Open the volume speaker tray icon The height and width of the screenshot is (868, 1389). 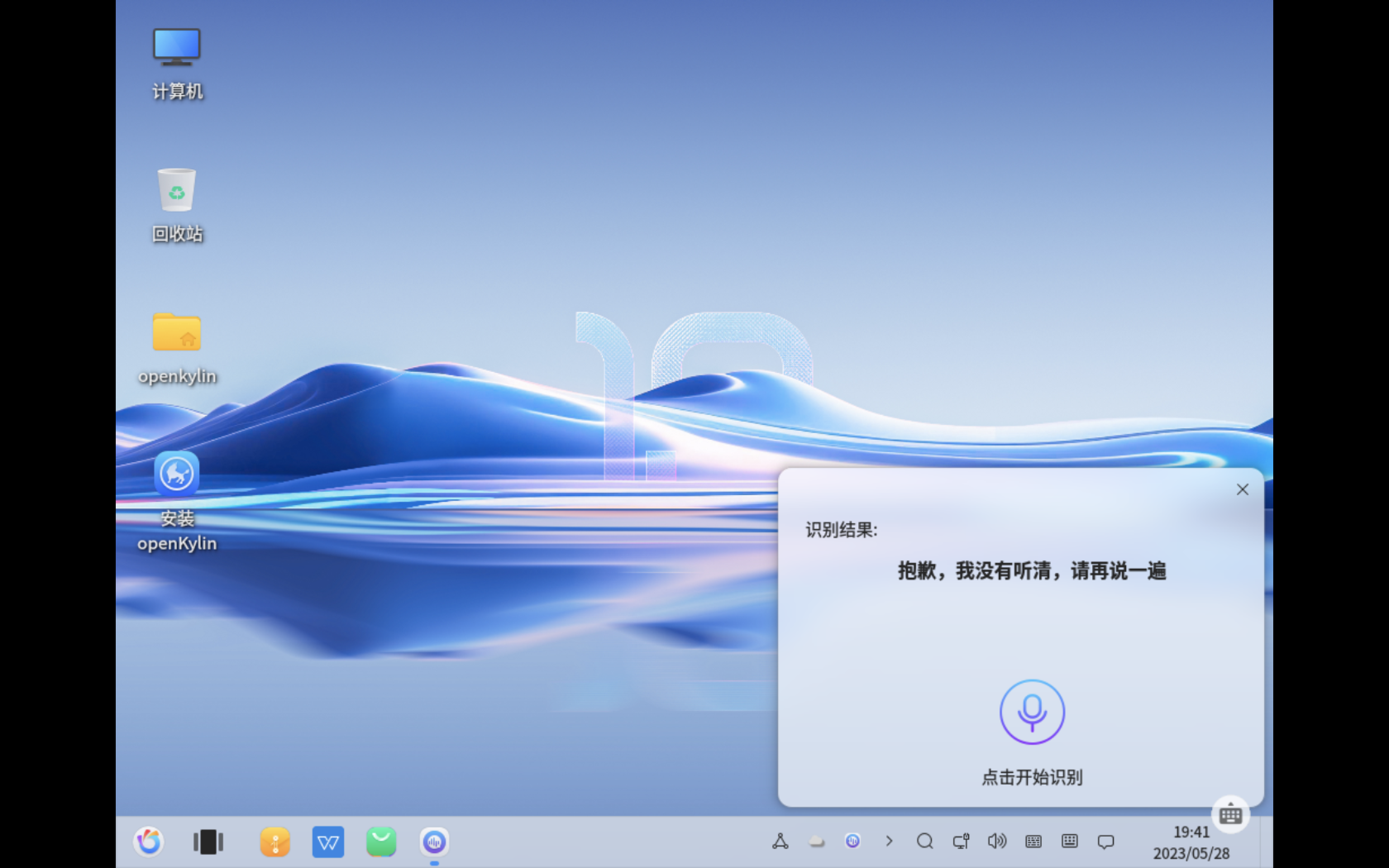click(x=996, y=842)
